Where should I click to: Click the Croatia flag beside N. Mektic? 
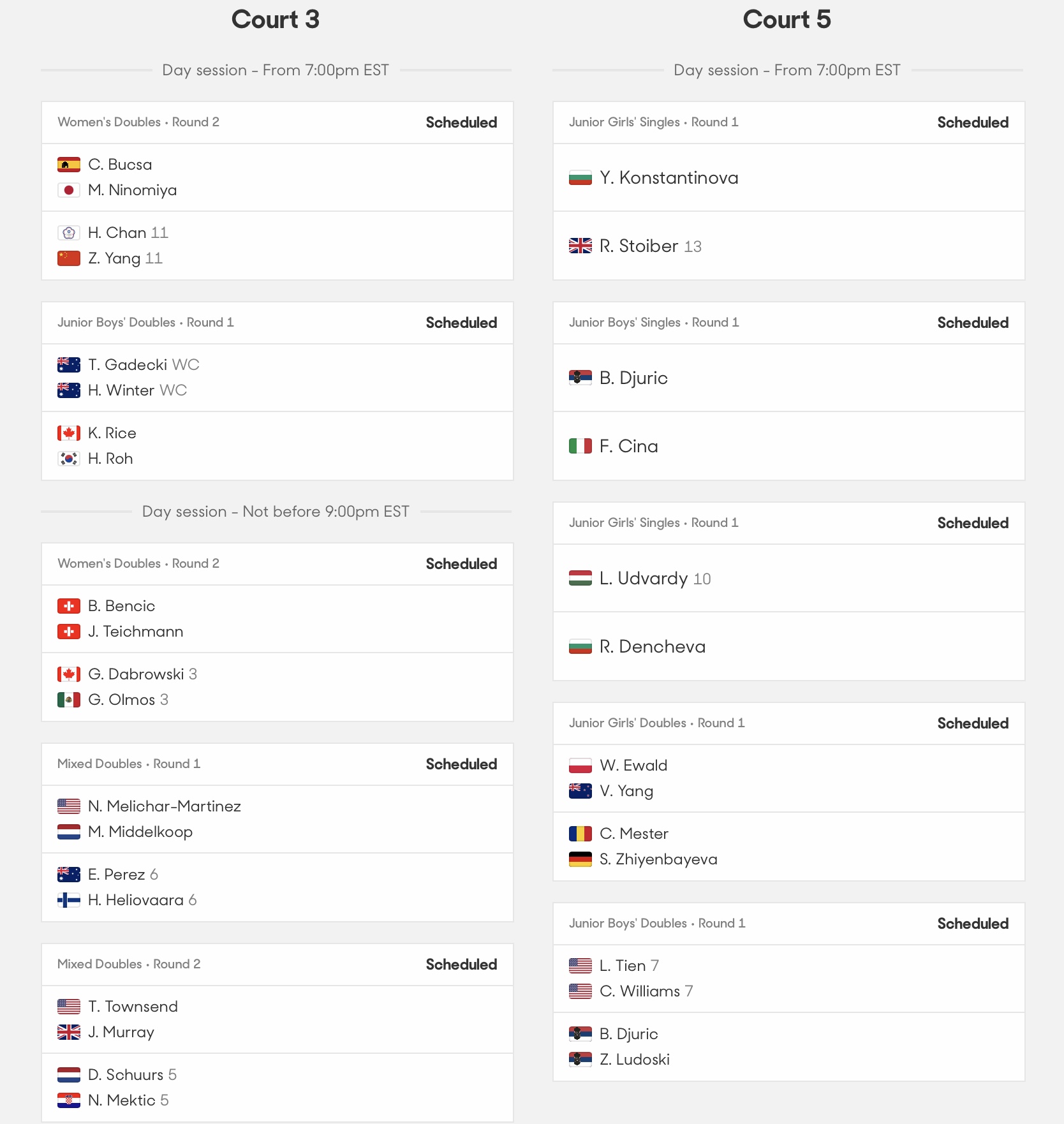[x=69, y=1100]
